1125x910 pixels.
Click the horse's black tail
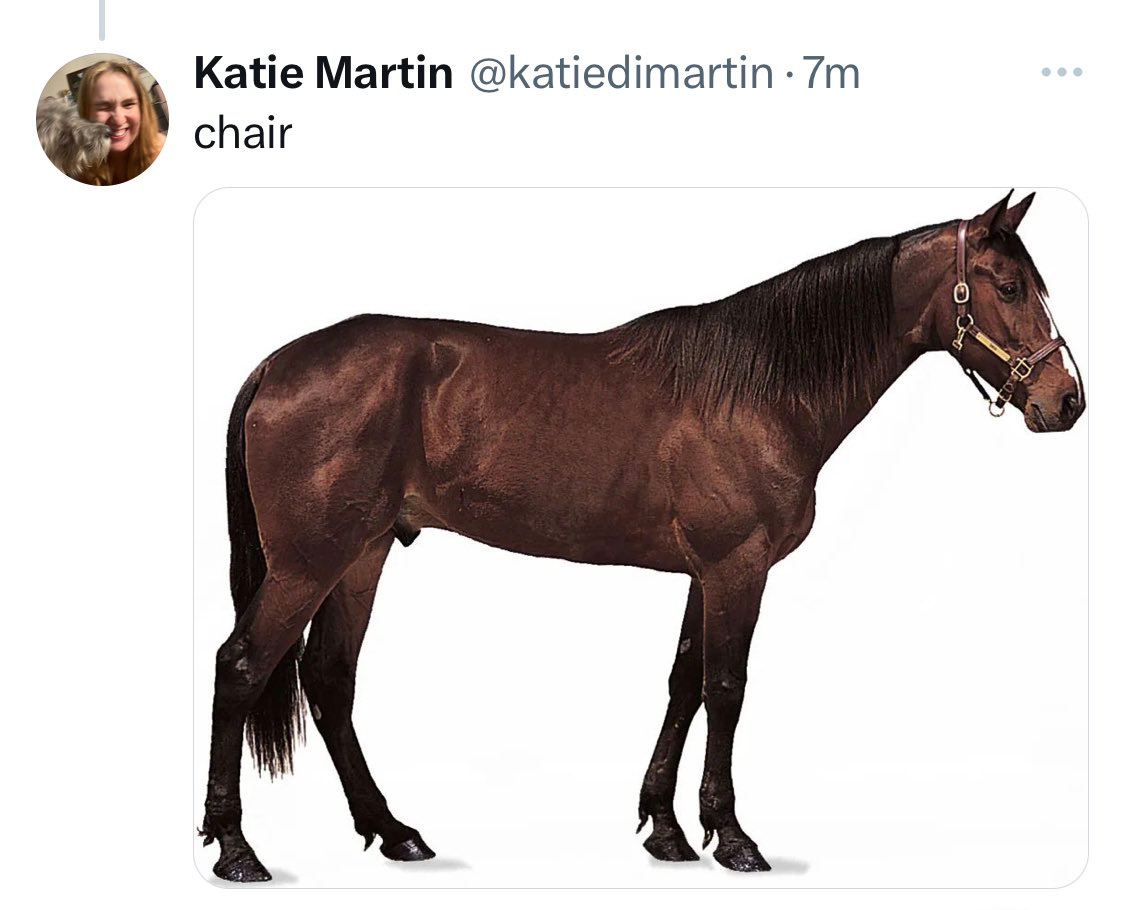click(x=258, y=574)
